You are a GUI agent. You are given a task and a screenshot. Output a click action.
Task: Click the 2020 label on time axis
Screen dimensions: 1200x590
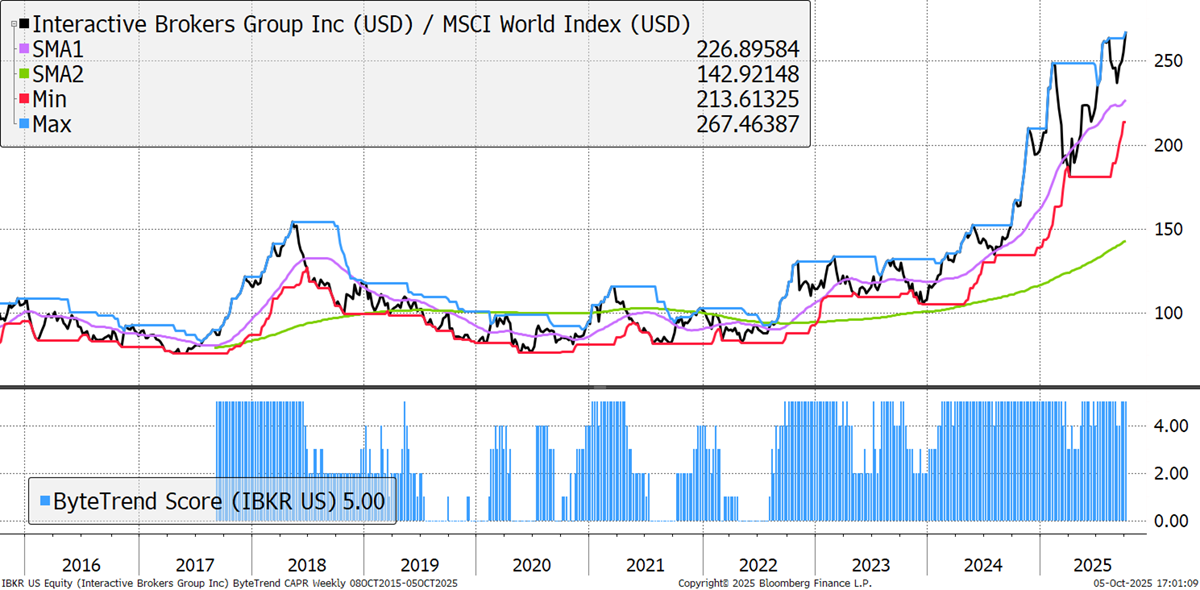[x=532, y=564]
